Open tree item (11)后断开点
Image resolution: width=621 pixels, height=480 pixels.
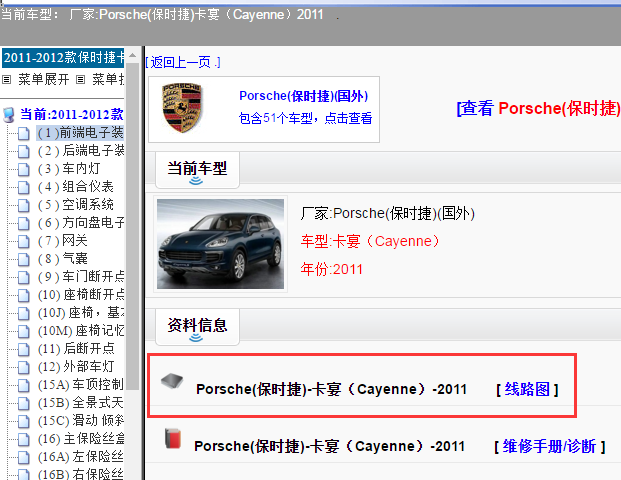point(76,349)
